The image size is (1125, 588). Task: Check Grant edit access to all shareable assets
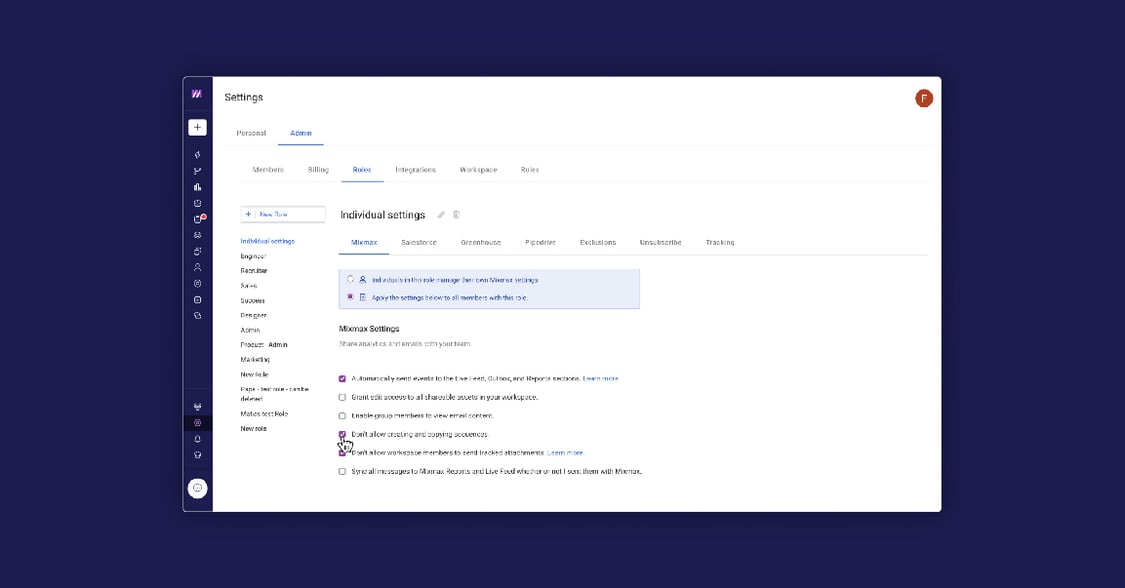click(342, 397)
